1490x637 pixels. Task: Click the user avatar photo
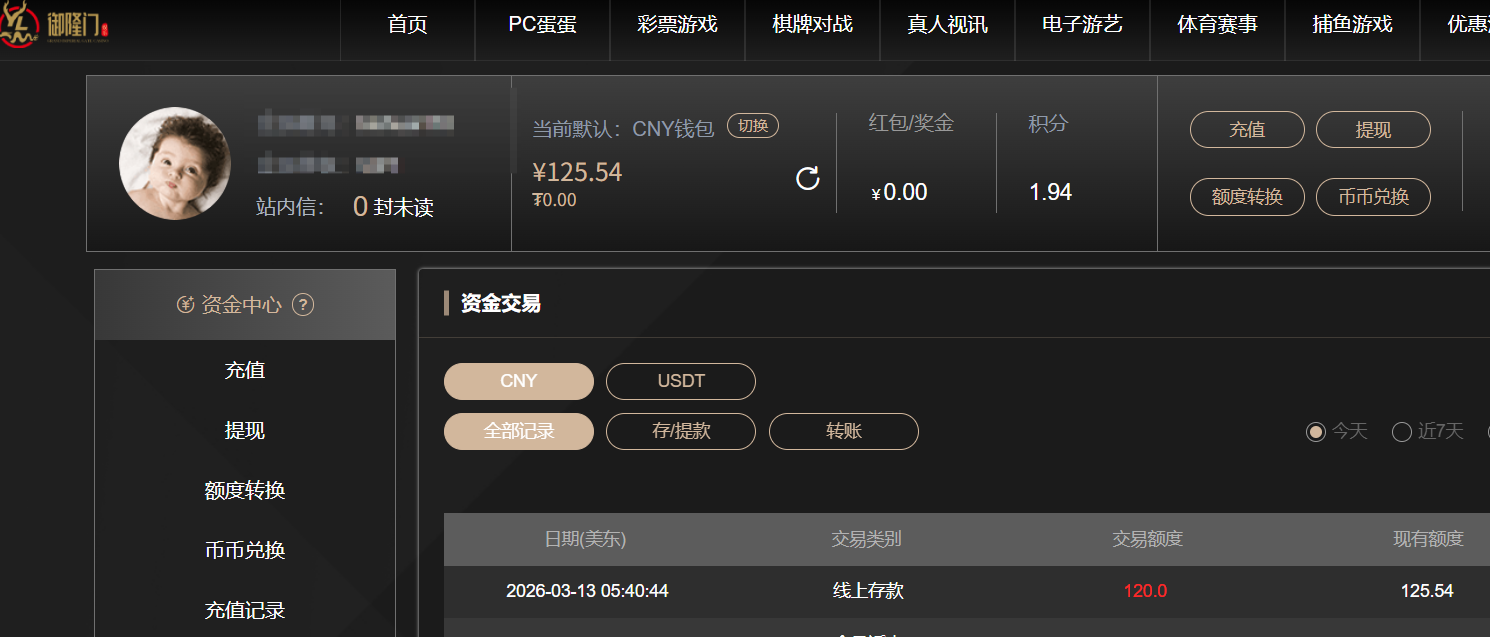point(175,163)
